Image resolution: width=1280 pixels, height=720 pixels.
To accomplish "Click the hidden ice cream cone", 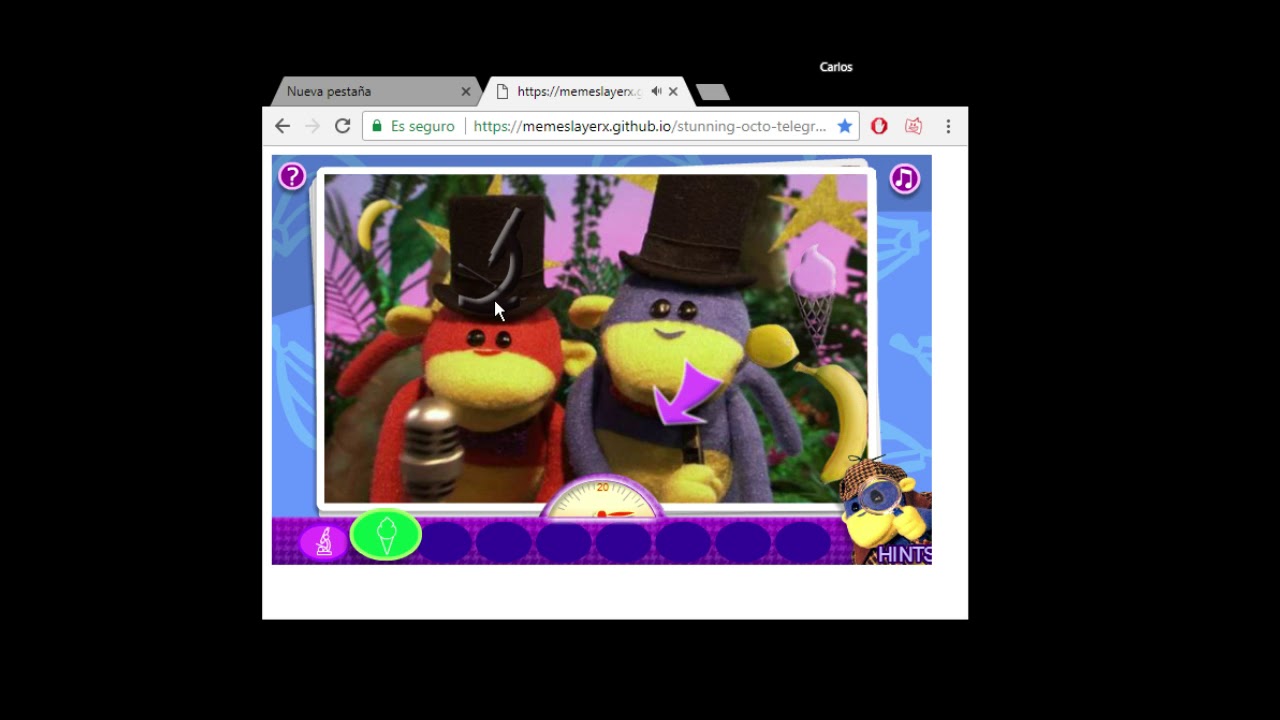I will [816, 295].
